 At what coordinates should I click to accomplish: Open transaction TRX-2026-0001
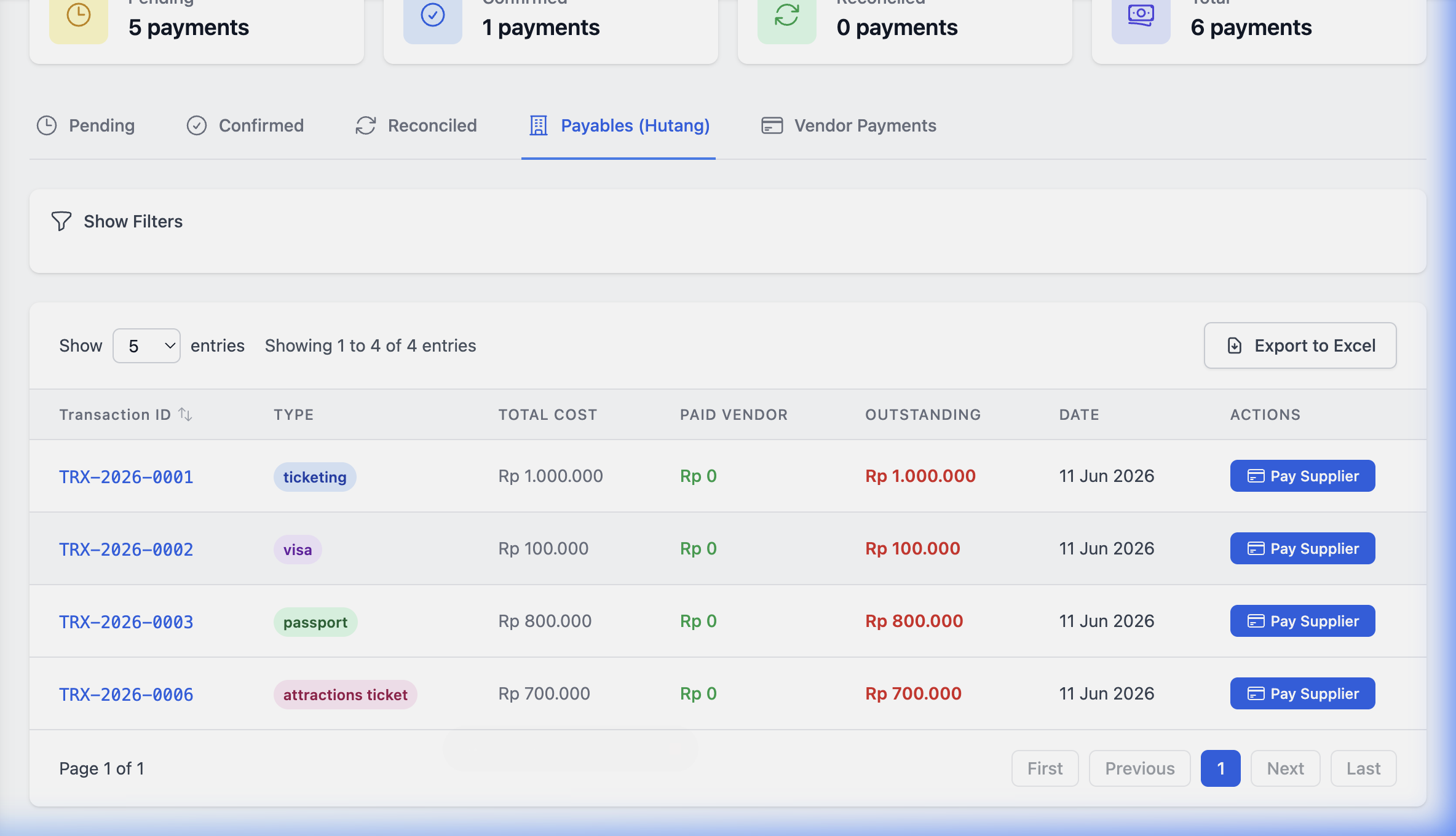click(126, 477)
